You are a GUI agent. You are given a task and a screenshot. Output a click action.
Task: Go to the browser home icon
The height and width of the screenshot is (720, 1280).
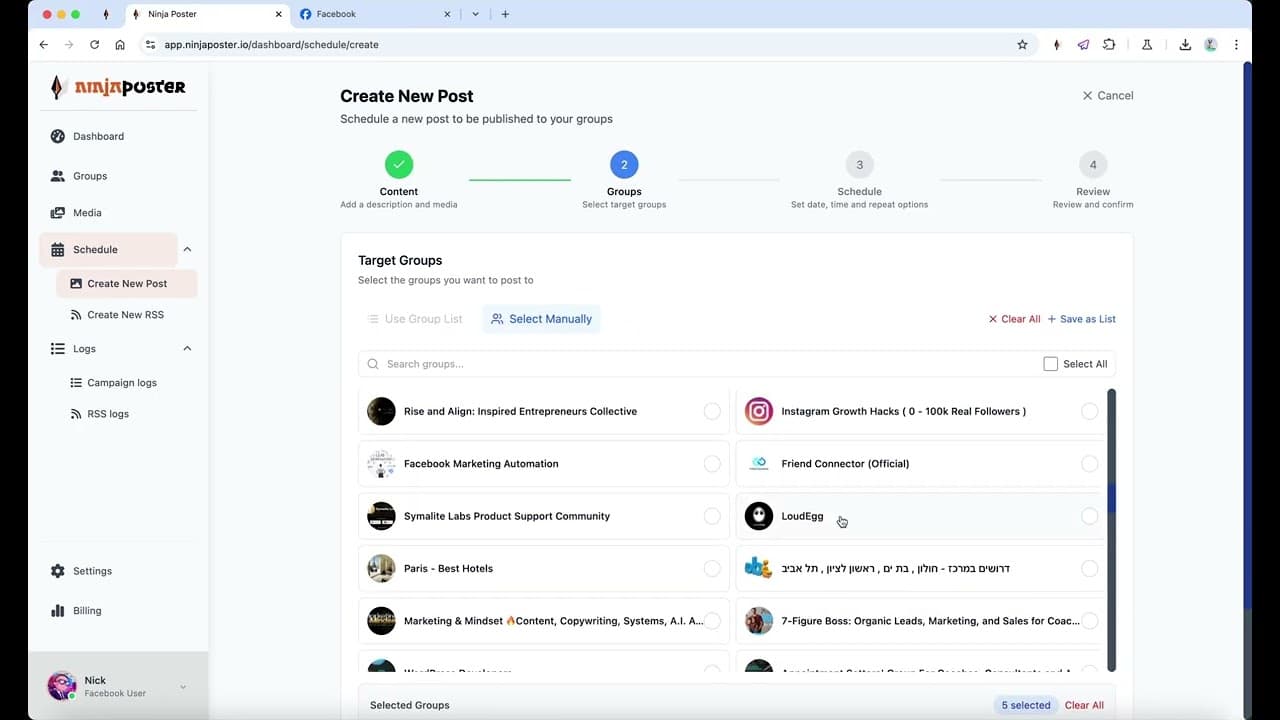click(x=120, y=44)
